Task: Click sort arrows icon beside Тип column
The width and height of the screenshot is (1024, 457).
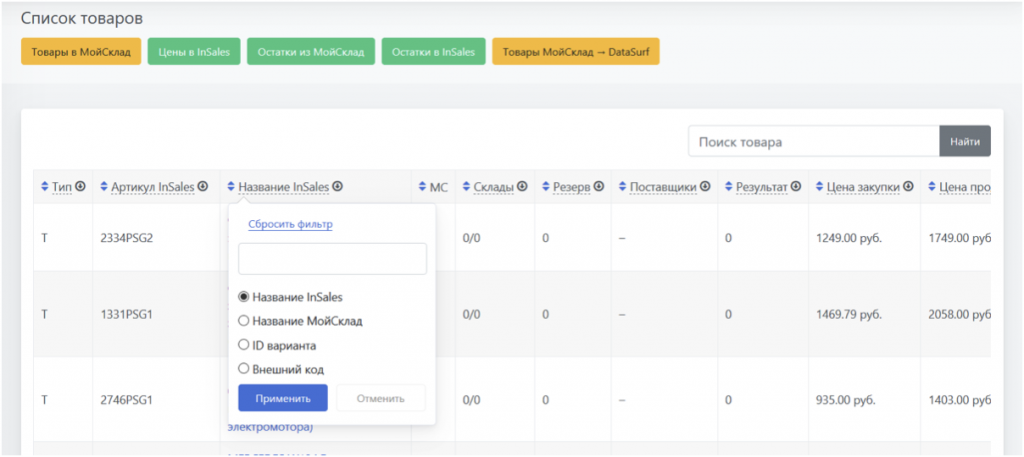Action: 44,187
